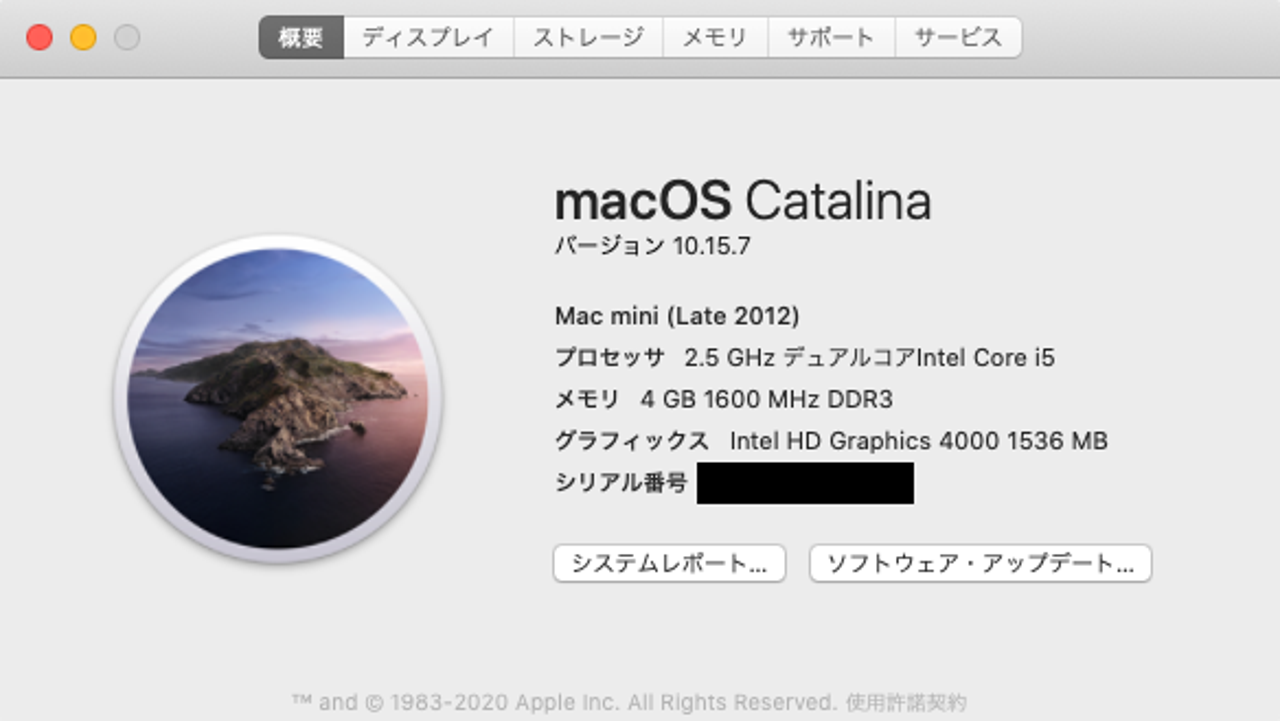
Task: Click the macOS Catalina heading
Action: click(743, 201)
